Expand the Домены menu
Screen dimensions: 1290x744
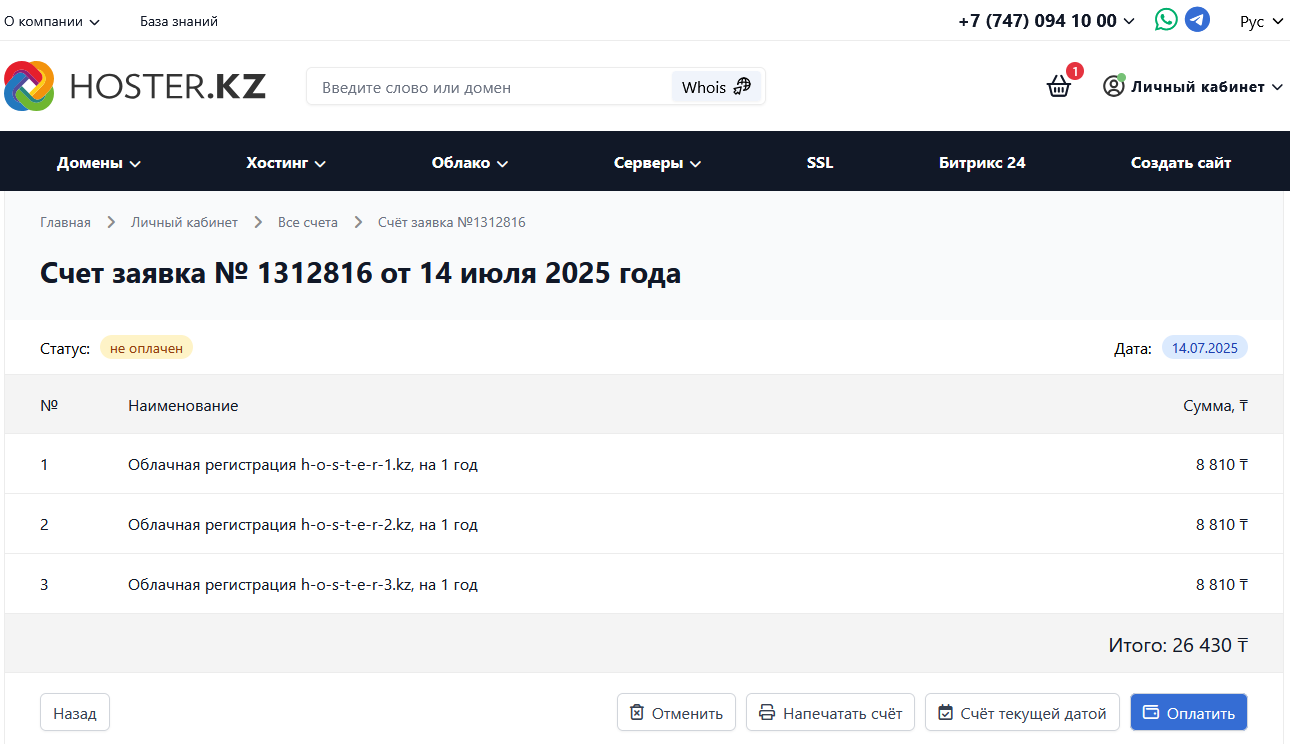[99, 163]
